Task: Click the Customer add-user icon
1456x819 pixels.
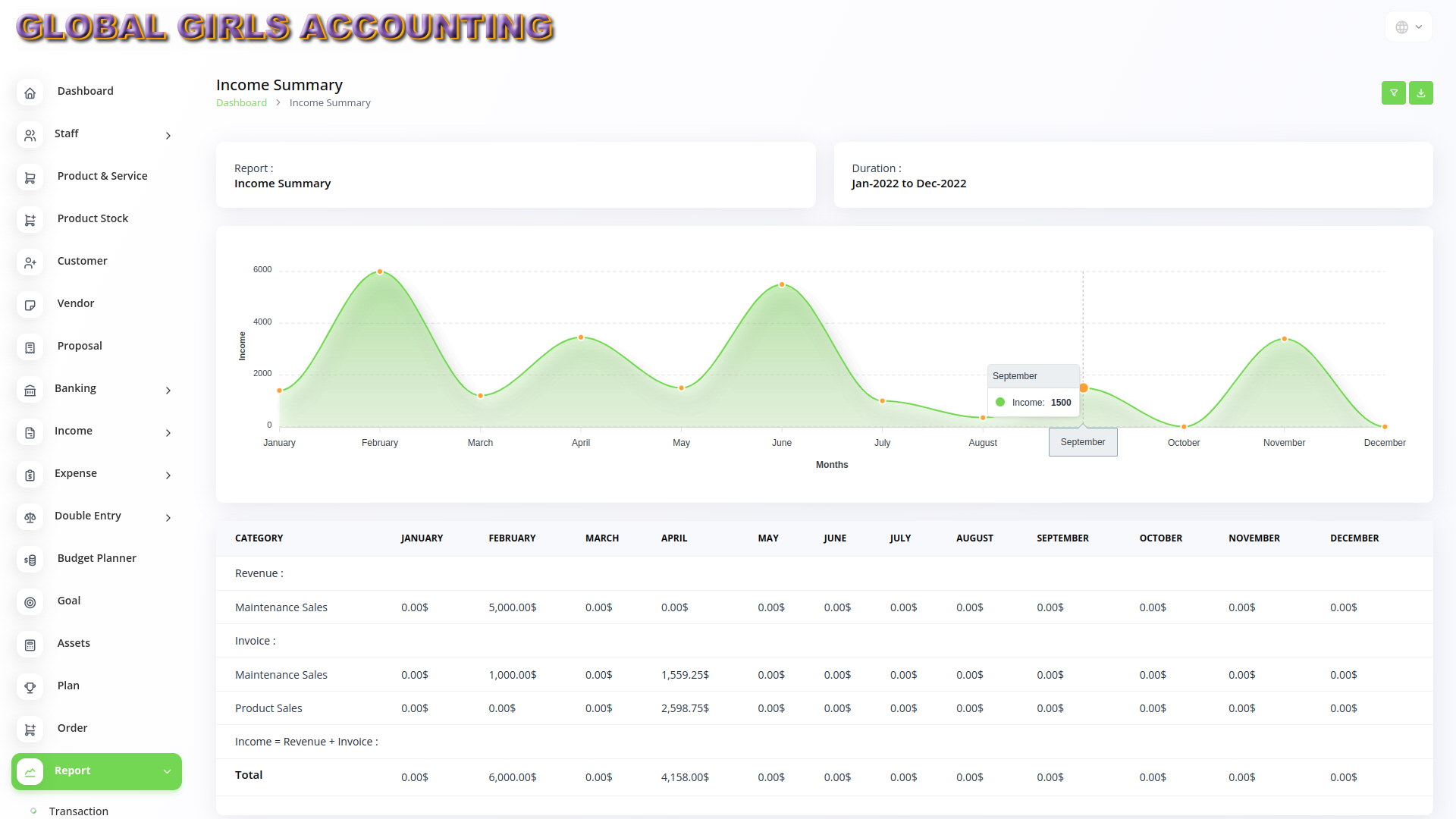Action: coord(30,262)
